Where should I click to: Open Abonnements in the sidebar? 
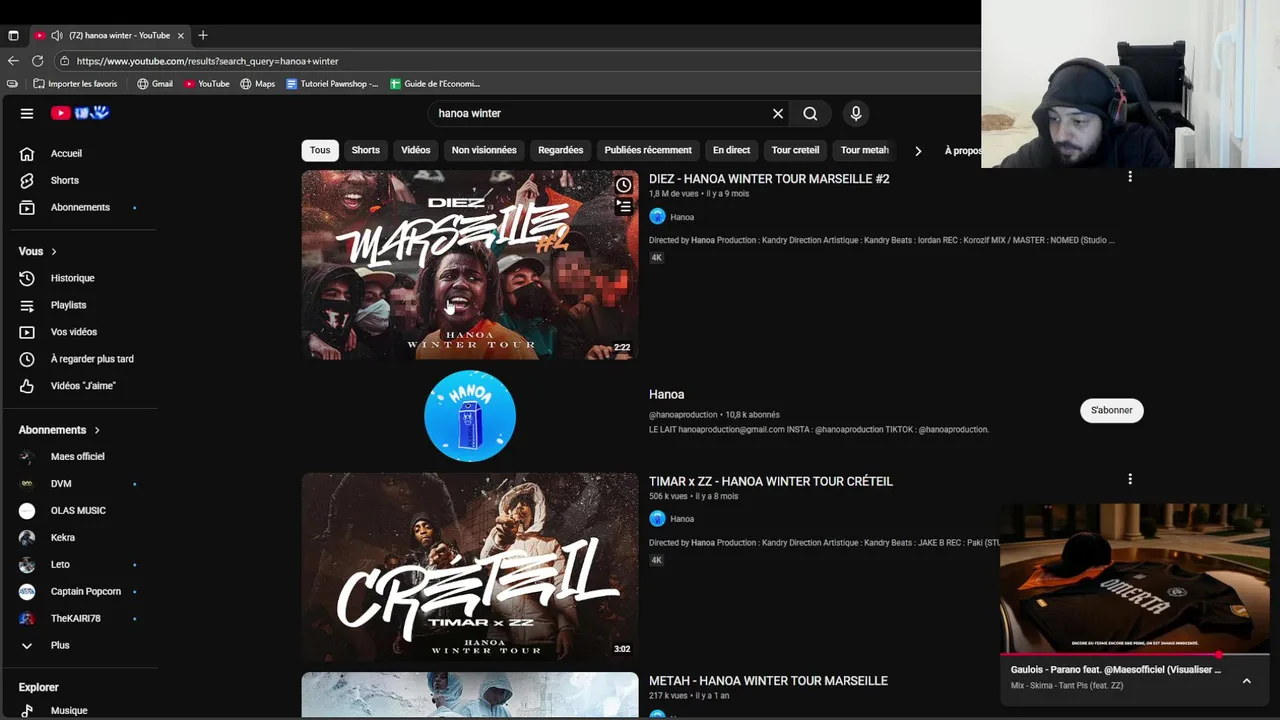pos(79,207)
